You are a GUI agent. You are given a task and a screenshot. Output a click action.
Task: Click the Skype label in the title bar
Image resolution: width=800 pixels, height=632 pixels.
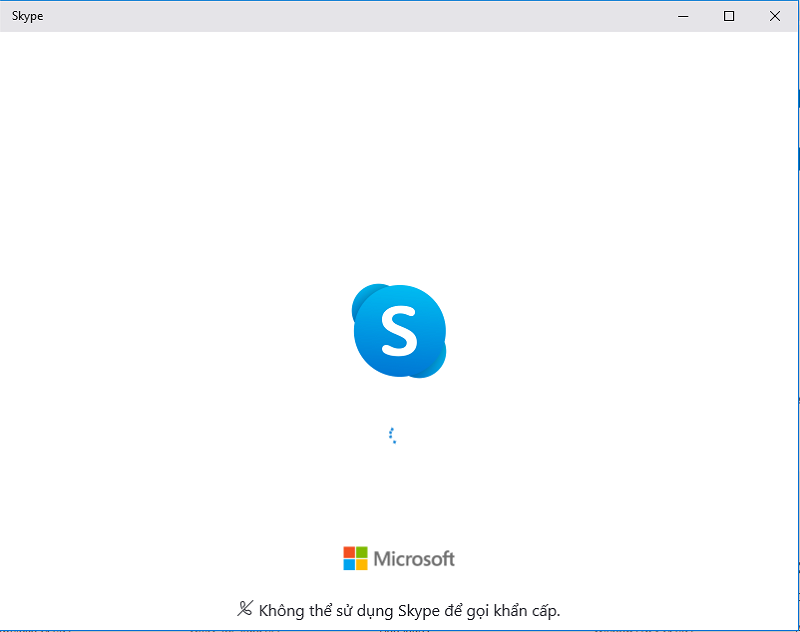pos(27,16)
